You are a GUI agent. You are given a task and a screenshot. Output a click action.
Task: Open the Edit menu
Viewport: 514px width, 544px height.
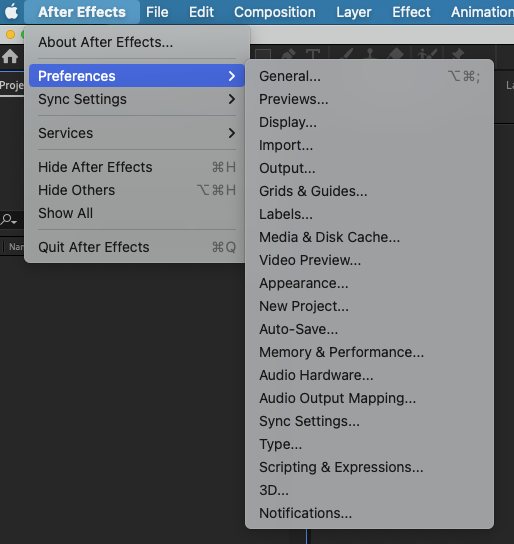click(x=201, y=12)
